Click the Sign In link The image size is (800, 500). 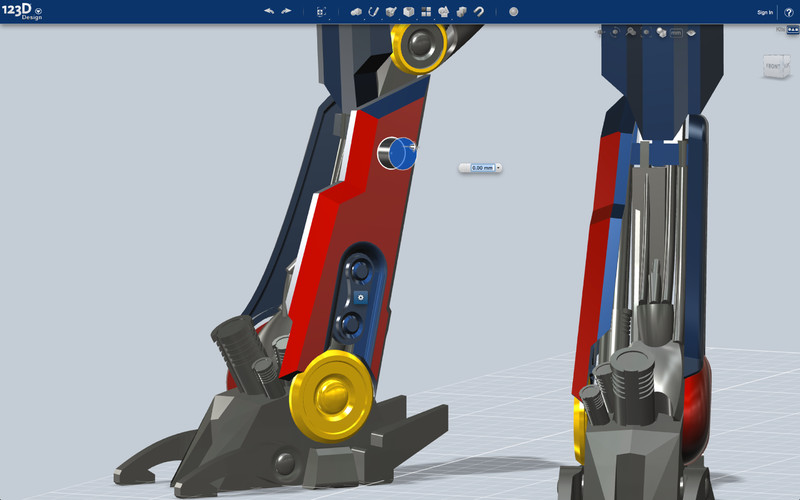[x=765, y=13]
